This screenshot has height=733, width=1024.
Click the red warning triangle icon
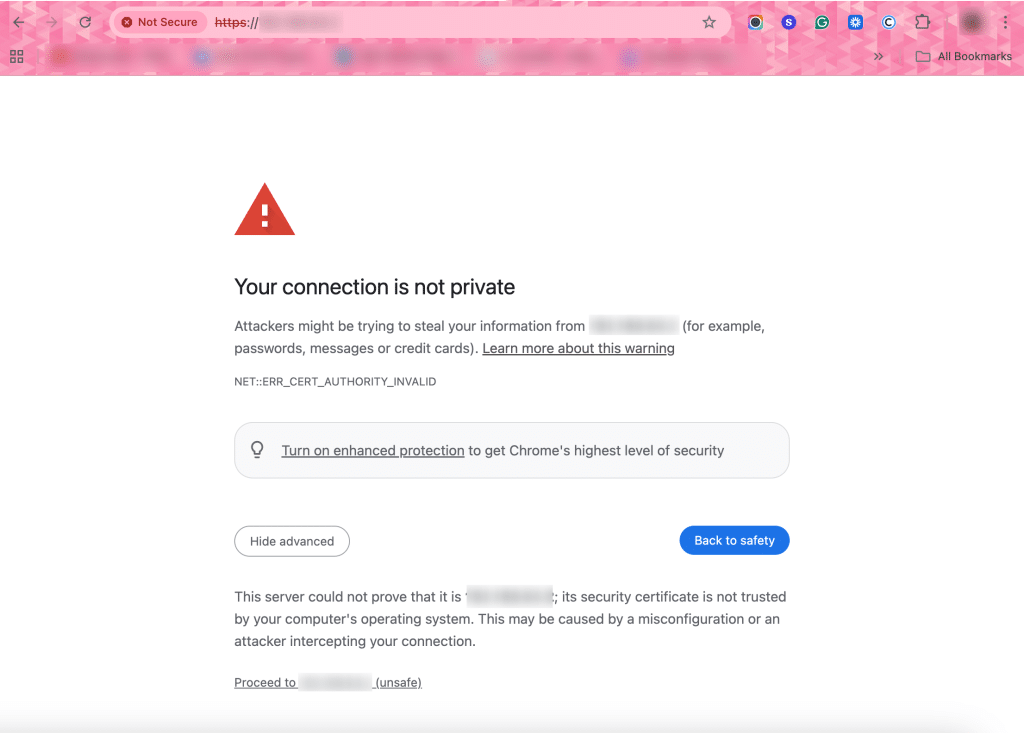pyautogui.click(x=264, y=210)
